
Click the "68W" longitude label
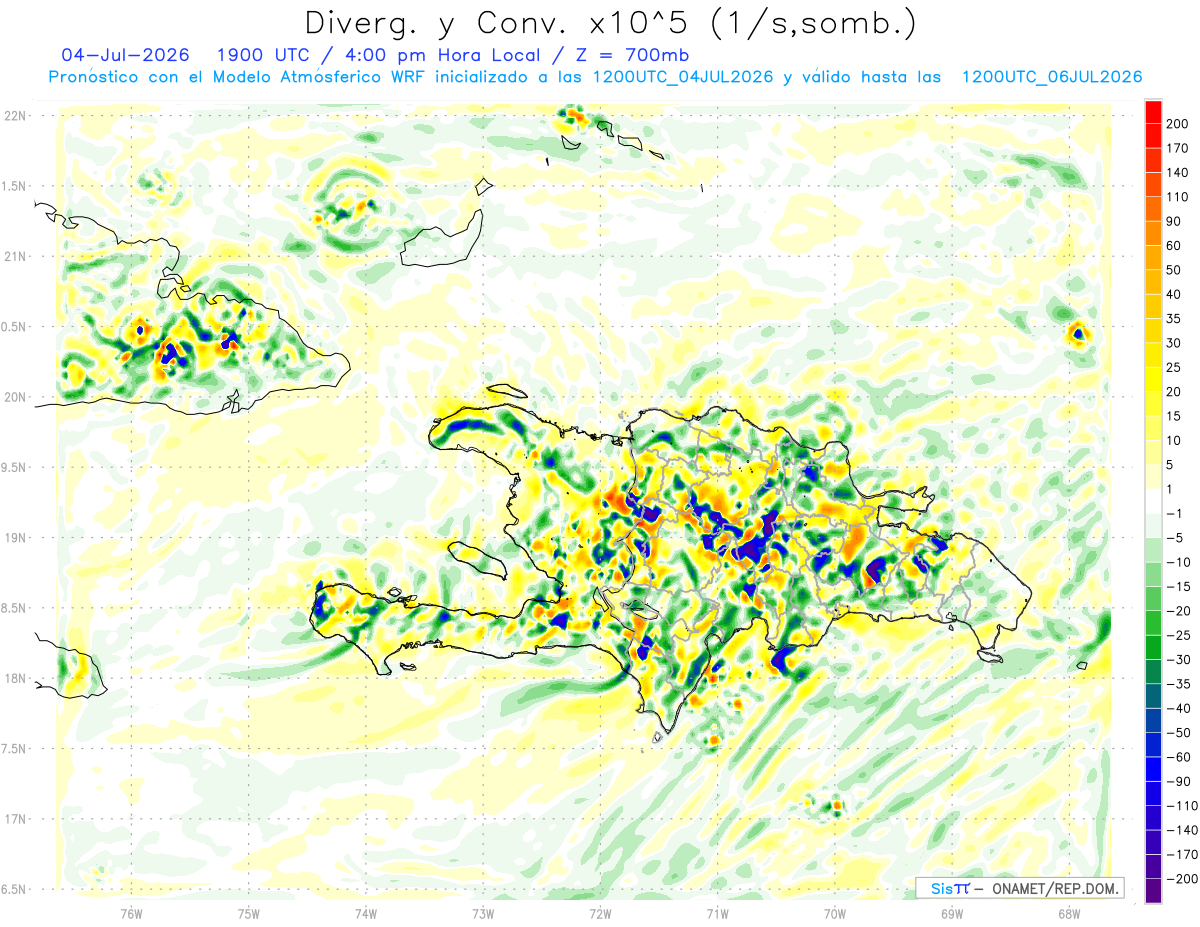[x=1069, y=913]
